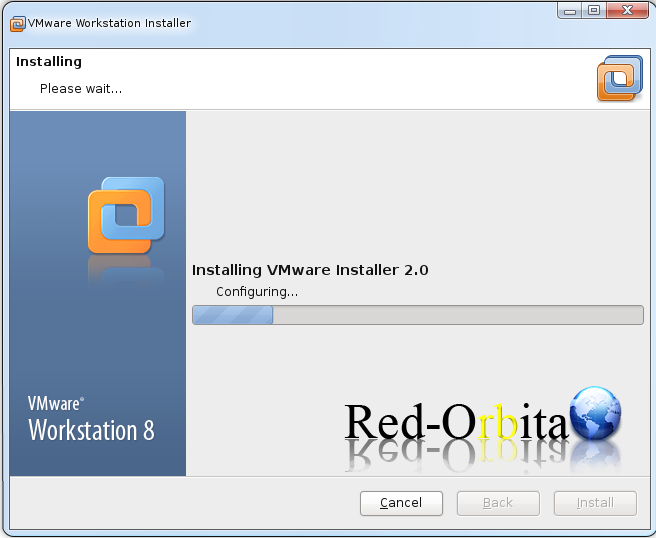
Task: Click the 'Installing VMware Installer 2.0' text
Action: point(310,270)
